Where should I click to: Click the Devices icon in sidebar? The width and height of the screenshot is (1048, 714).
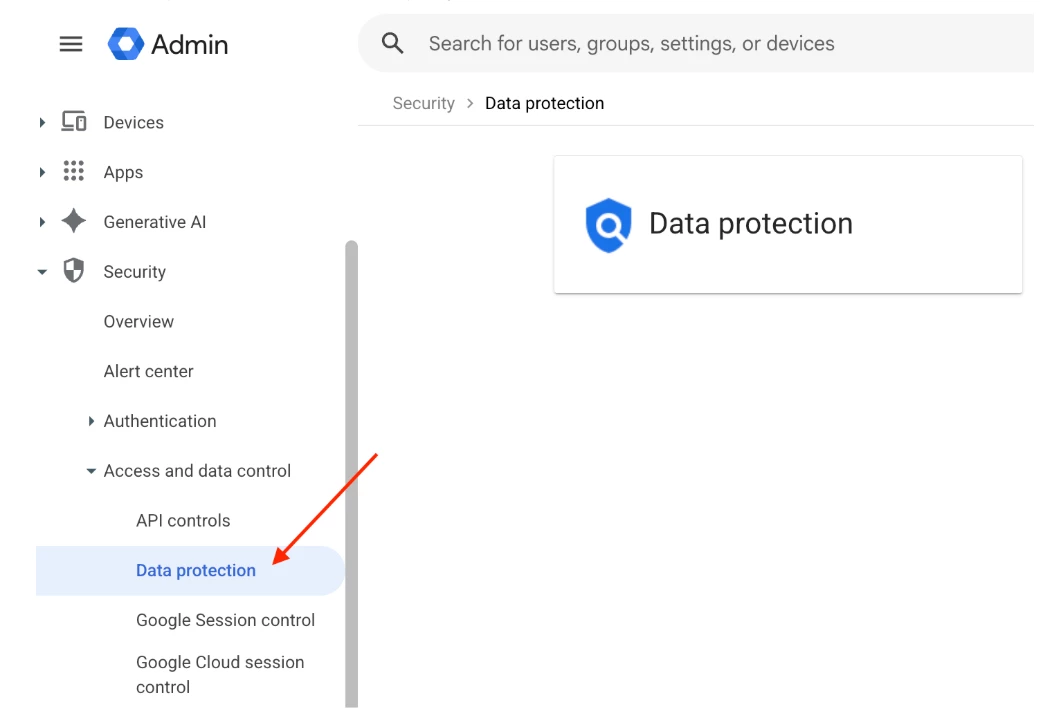tap(74, 122)
